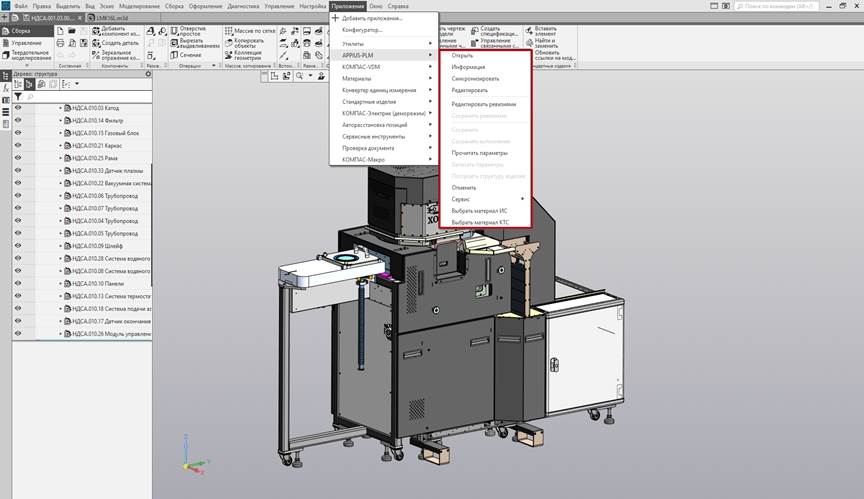Toggle visibility of НДСА.010.21 Каркас
Image resolution: width=864 pixels, height=499 pixels.
(x=18, y=146)
